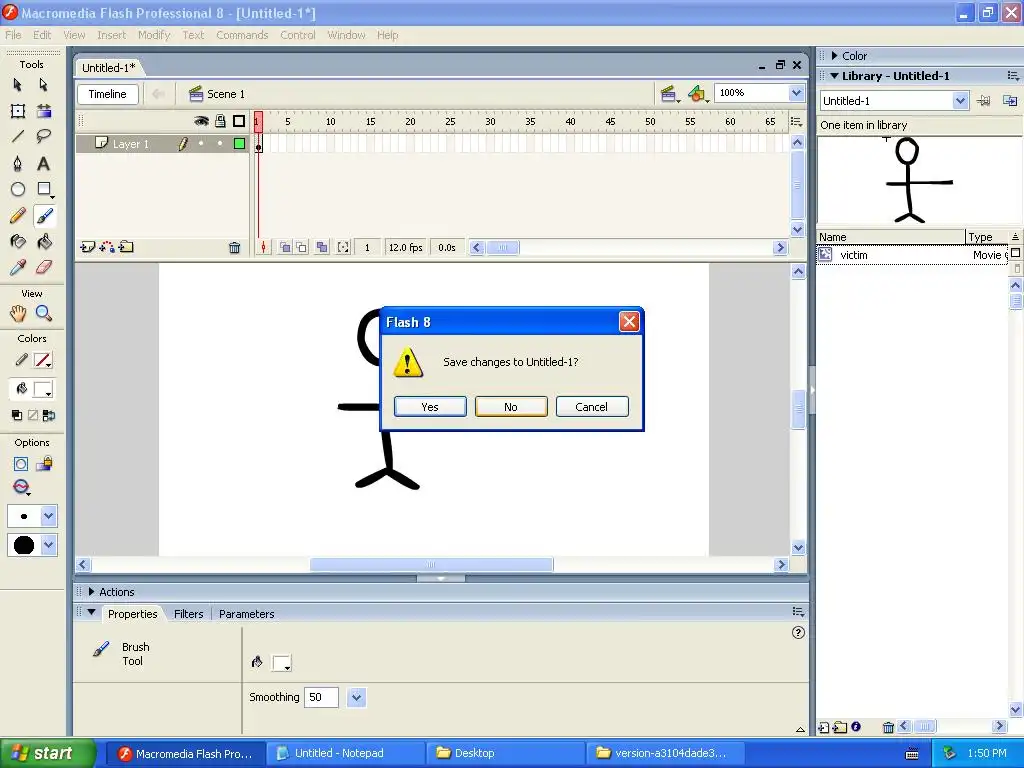
Task: Click fill color swatch in Tools
Action: pyautogui.click(x=43, y=389)
